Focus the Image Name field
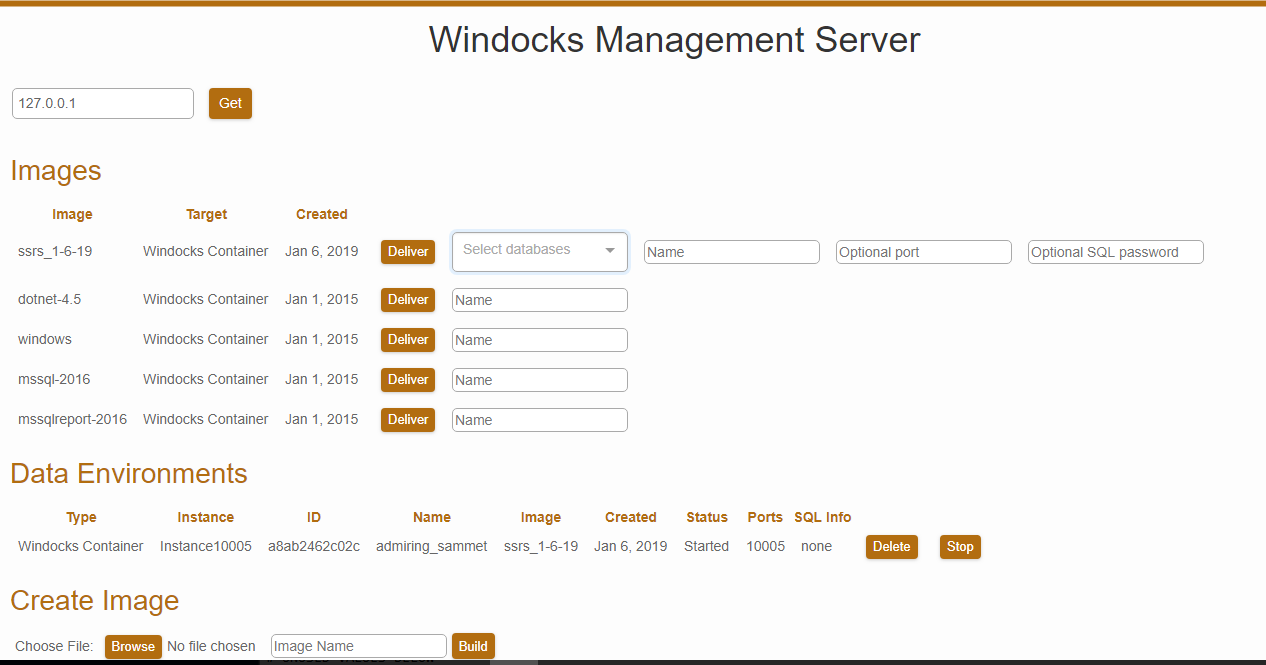Screen dimensions: 1266x665 click(x=359, y=646)
